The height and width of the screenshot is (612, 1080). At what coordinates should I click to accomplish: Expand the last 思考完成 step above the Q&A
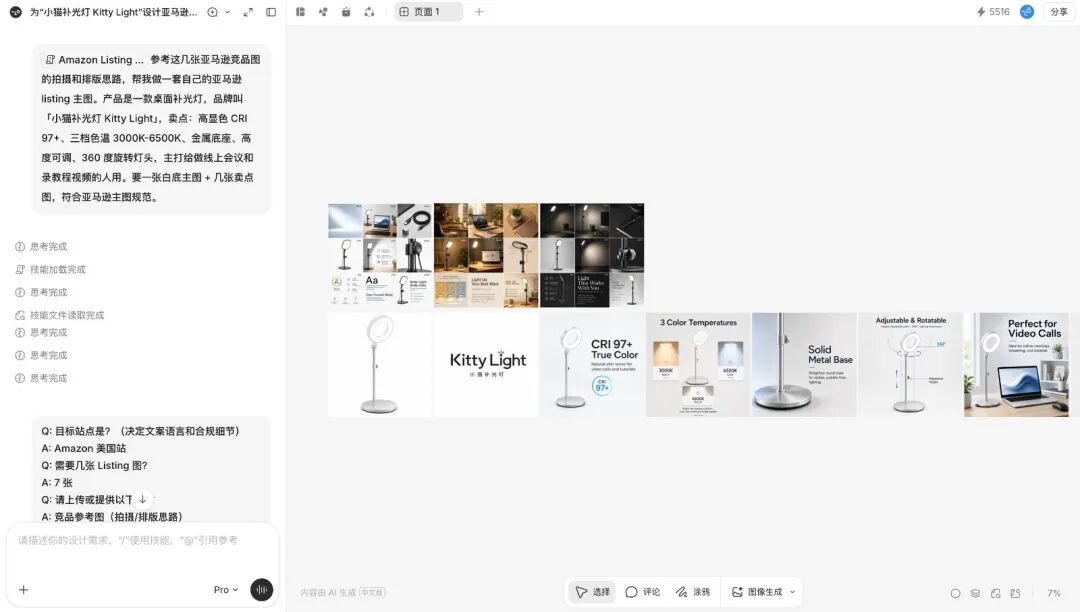(41, 378)
